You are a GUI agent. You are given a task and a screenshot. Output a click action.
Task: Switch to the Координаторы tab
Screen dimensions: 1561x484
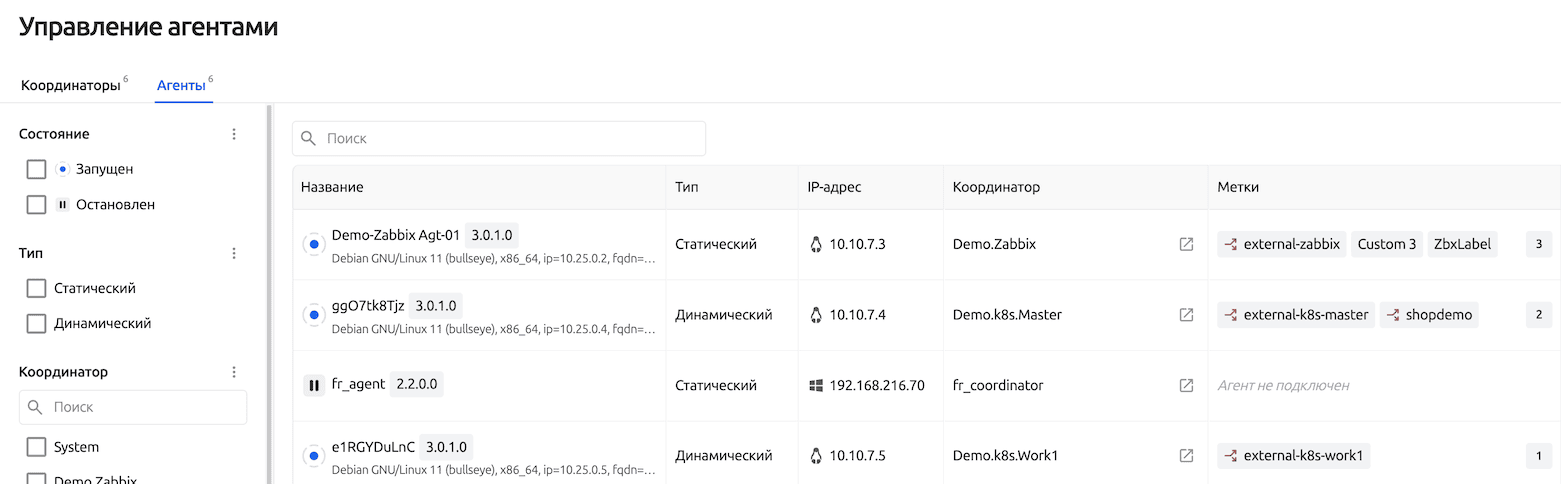pyautogui.click(x=70, y=86)
